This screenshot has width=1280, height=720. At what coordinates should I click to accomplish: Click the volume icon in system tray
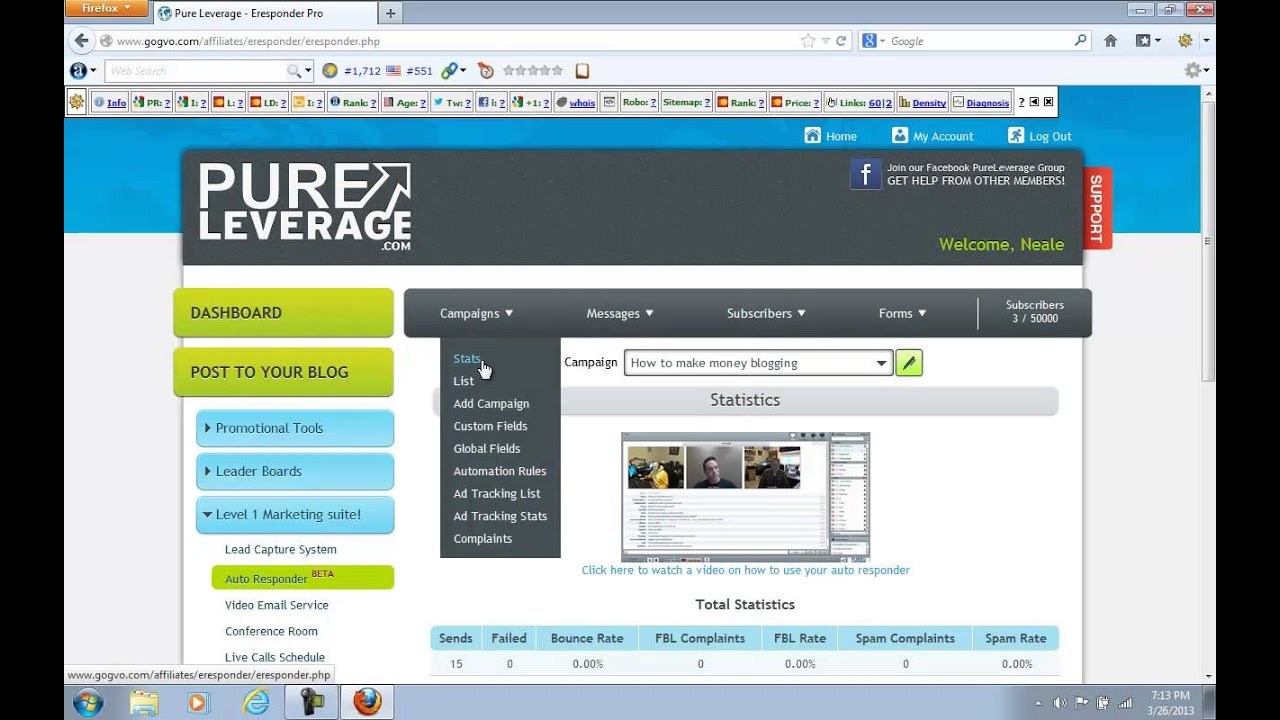tap(1058, 702)
